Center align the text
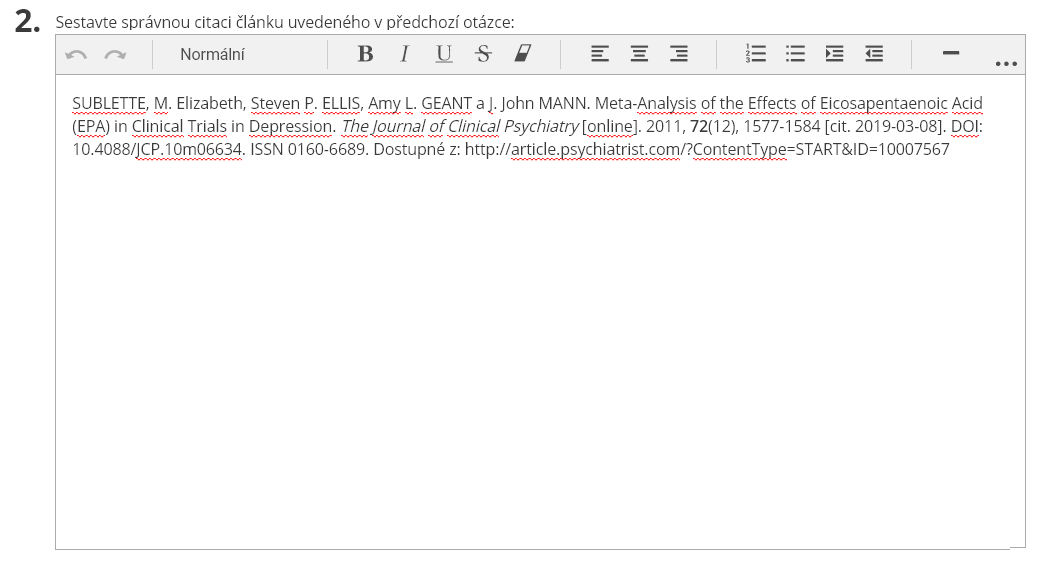 tap(639, 55)
